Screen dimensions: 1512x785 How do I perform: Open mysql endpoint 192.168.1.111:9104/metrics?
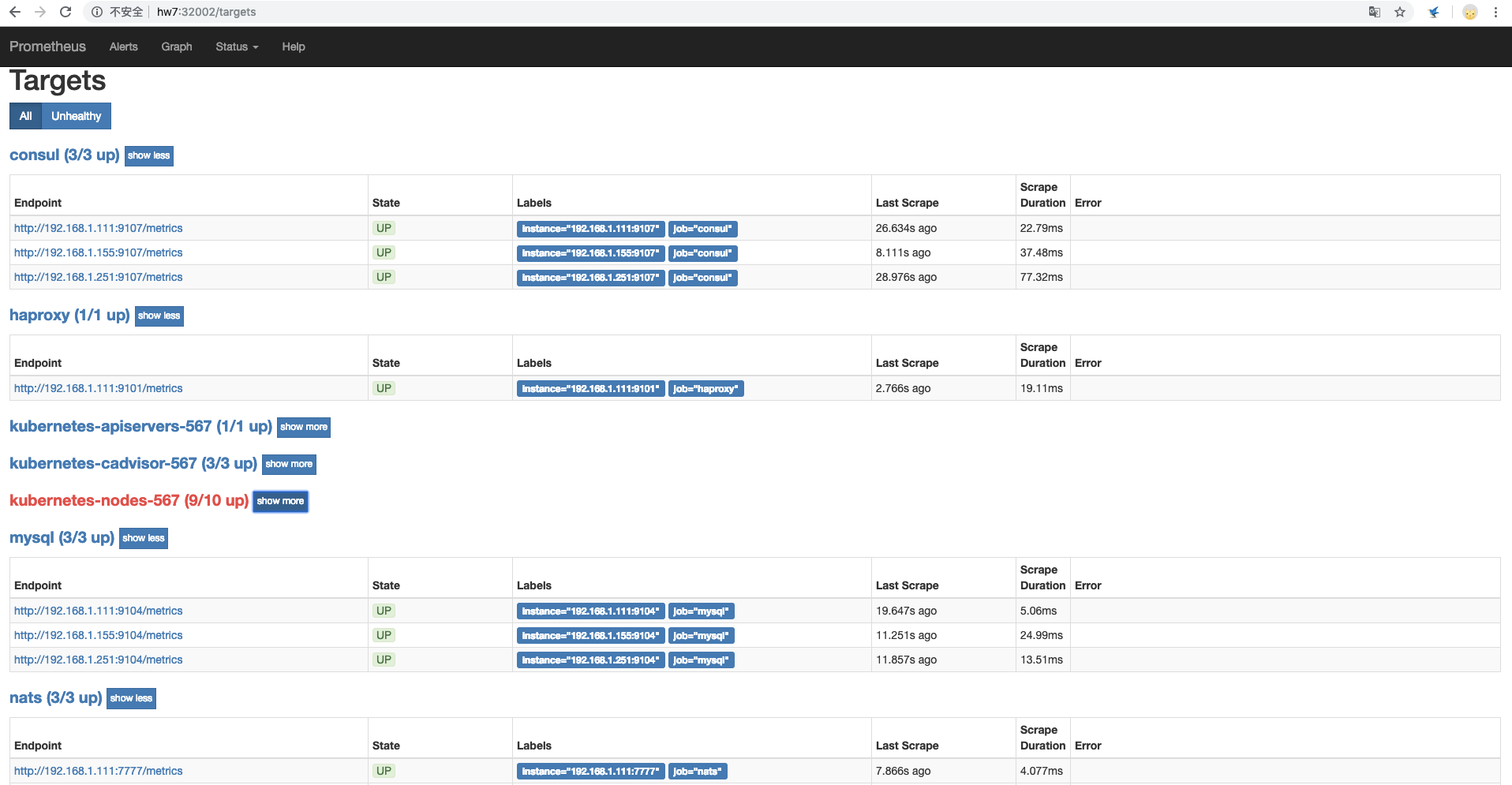coord(99,611)
